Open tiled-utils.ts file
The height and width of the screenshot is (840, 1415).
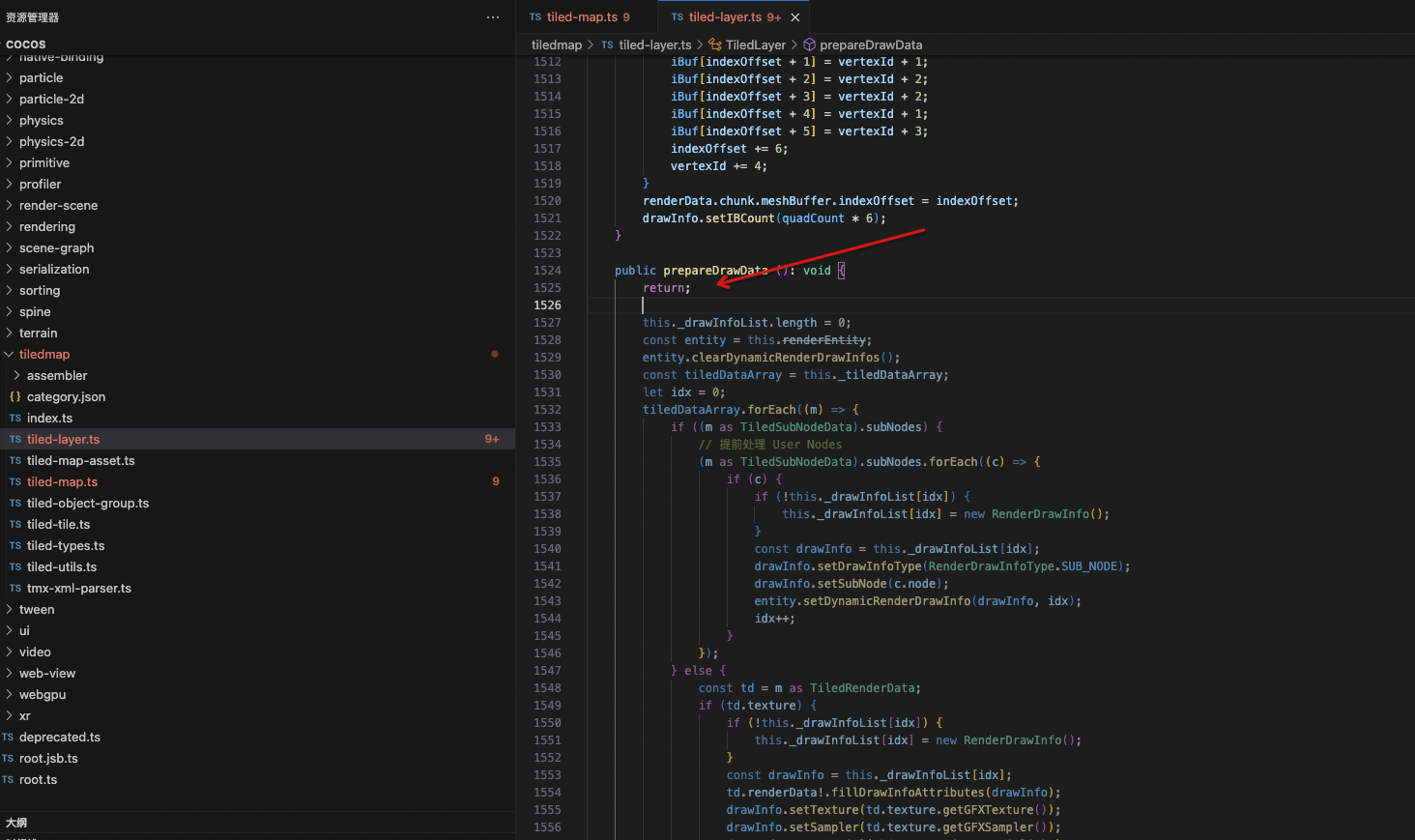(257, 567)
